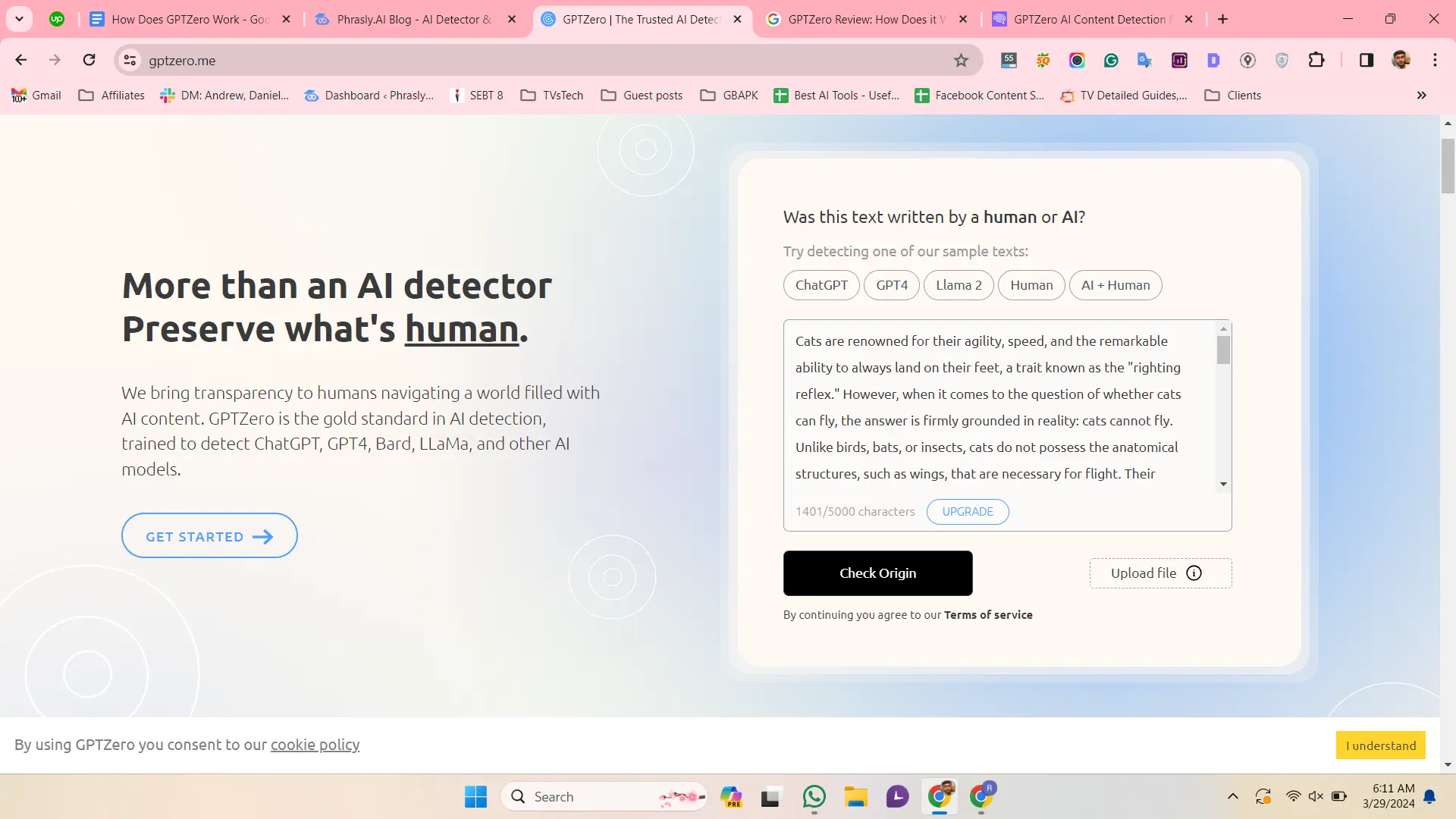The width and height of the screenshot is (1456, 819).
Task: Click the browser back arrow
Action: point(21,60)
